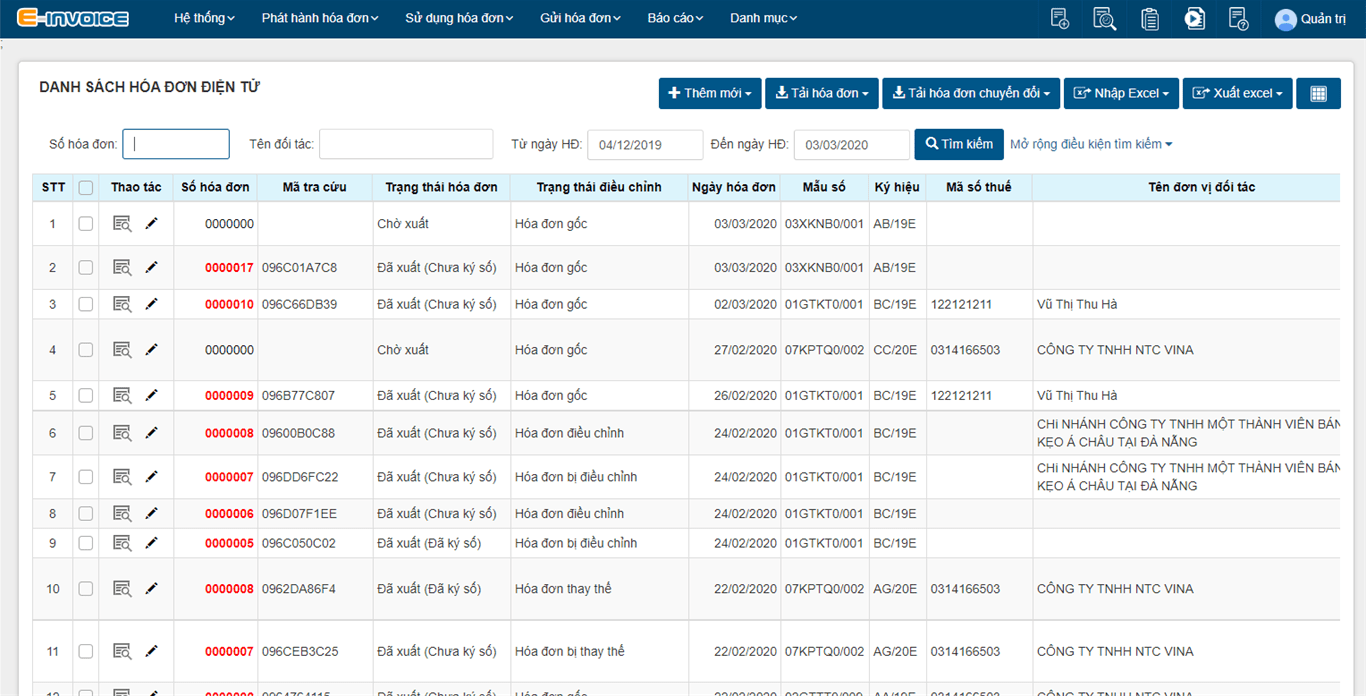
Task: Open the invoice lookup magnifier icon in header
Action: [1104, 18]
